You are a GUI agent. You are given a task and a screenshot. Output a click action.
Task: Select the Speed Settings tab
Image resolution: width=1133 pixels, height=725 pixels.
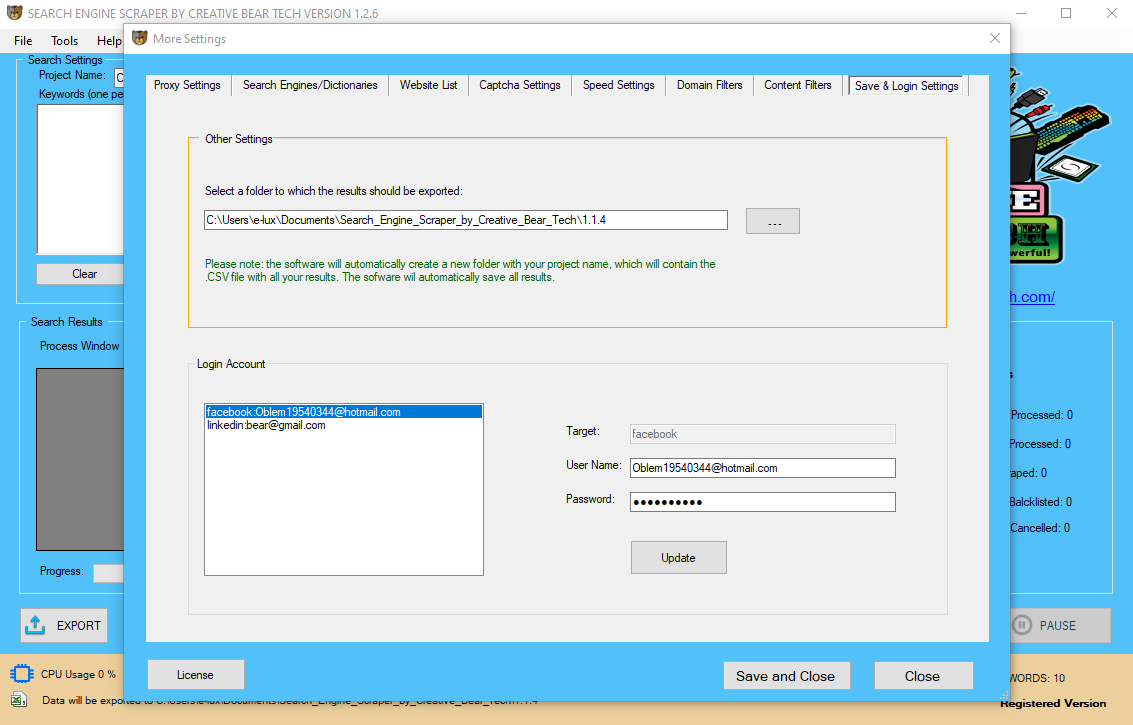(x=617, y=85)
